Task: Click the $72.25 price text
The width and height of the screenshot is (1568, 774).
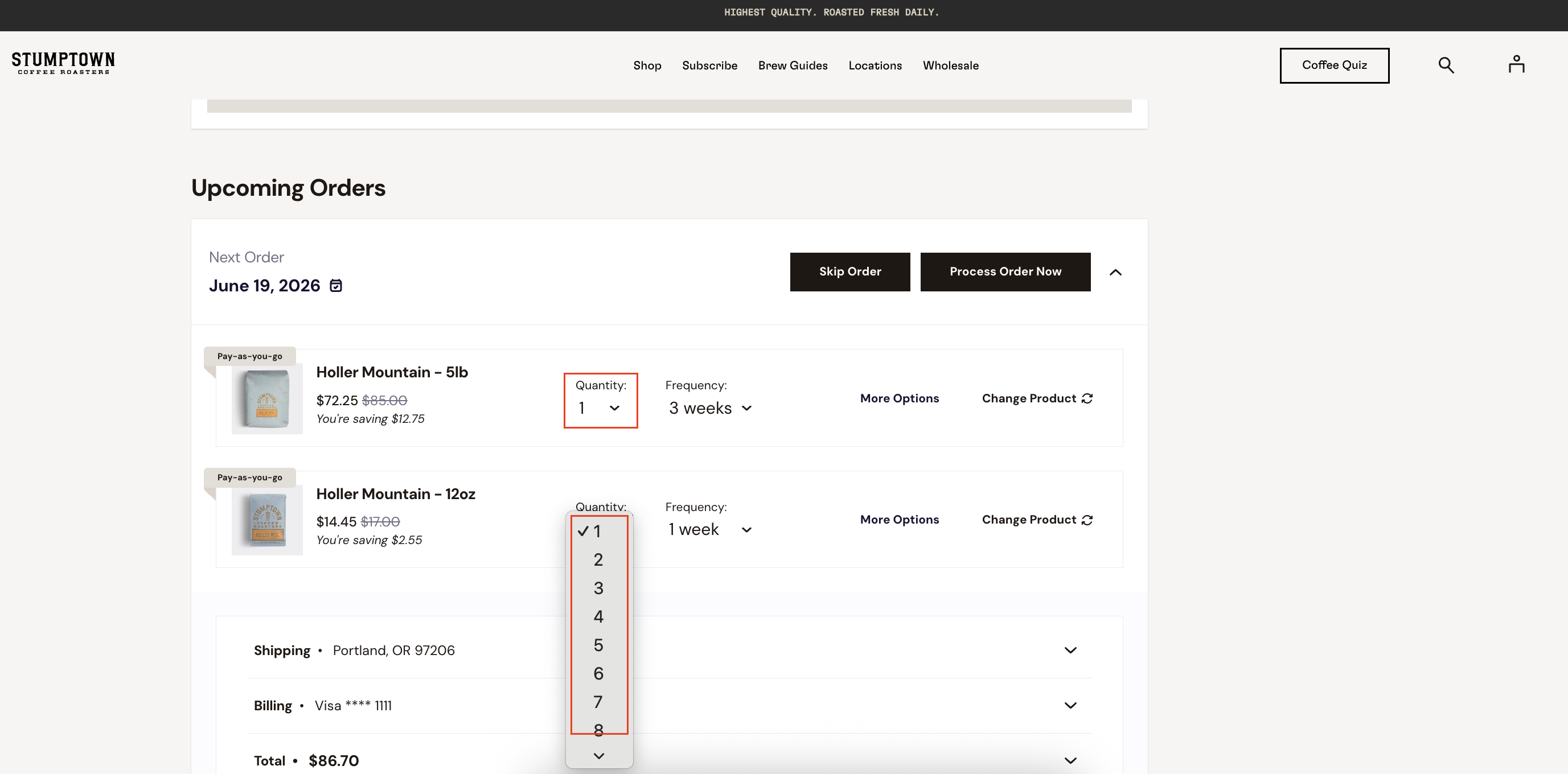Action: 336,401
